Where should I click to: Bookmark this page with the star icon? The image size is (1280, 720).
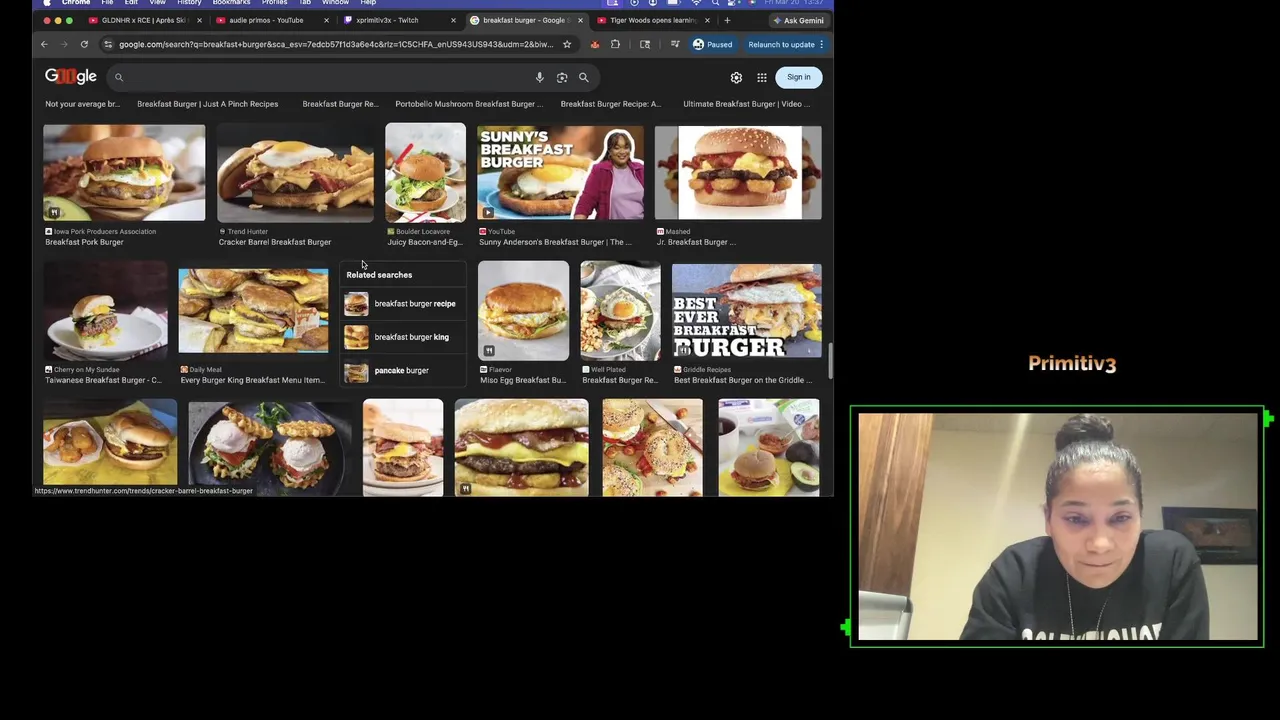coord(566,44)
